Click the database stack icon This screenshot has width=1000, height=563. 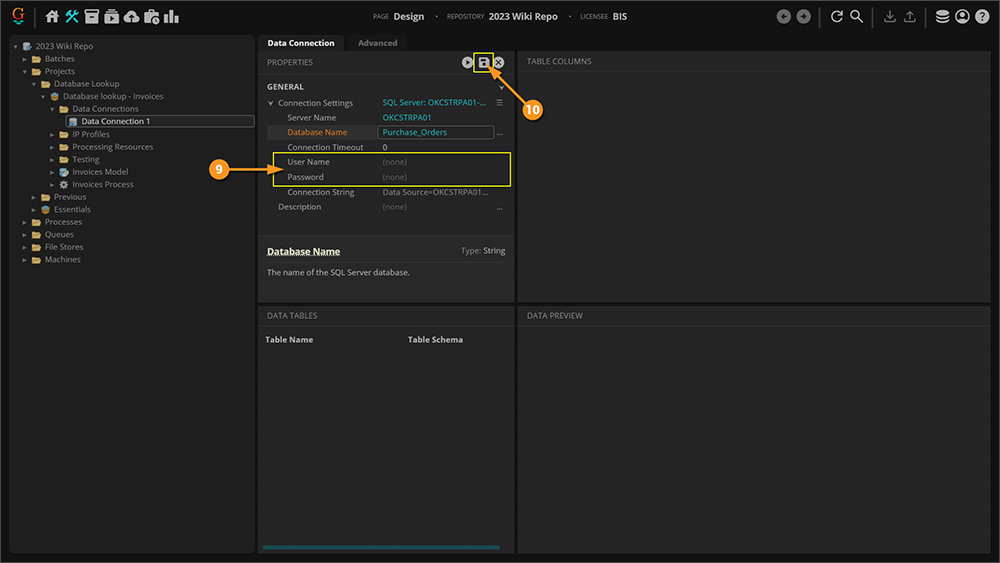942,17
